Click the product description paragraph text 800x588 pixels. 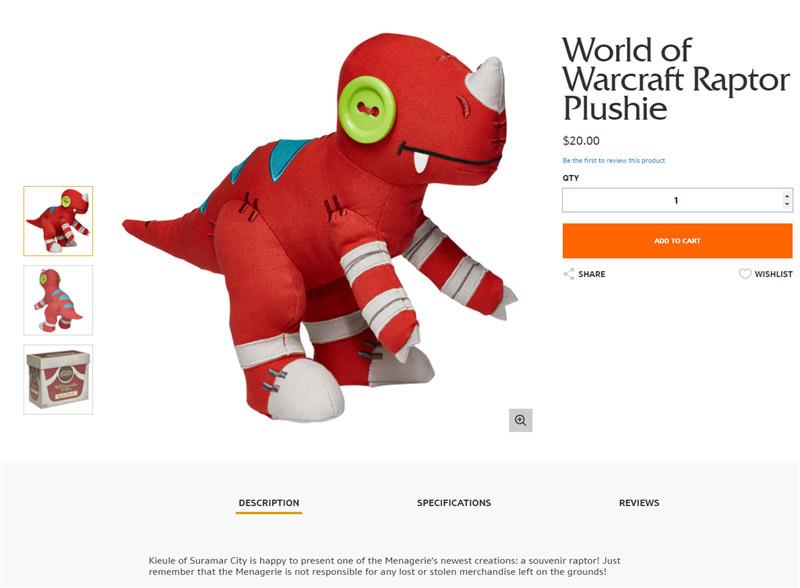click(384, 566)
